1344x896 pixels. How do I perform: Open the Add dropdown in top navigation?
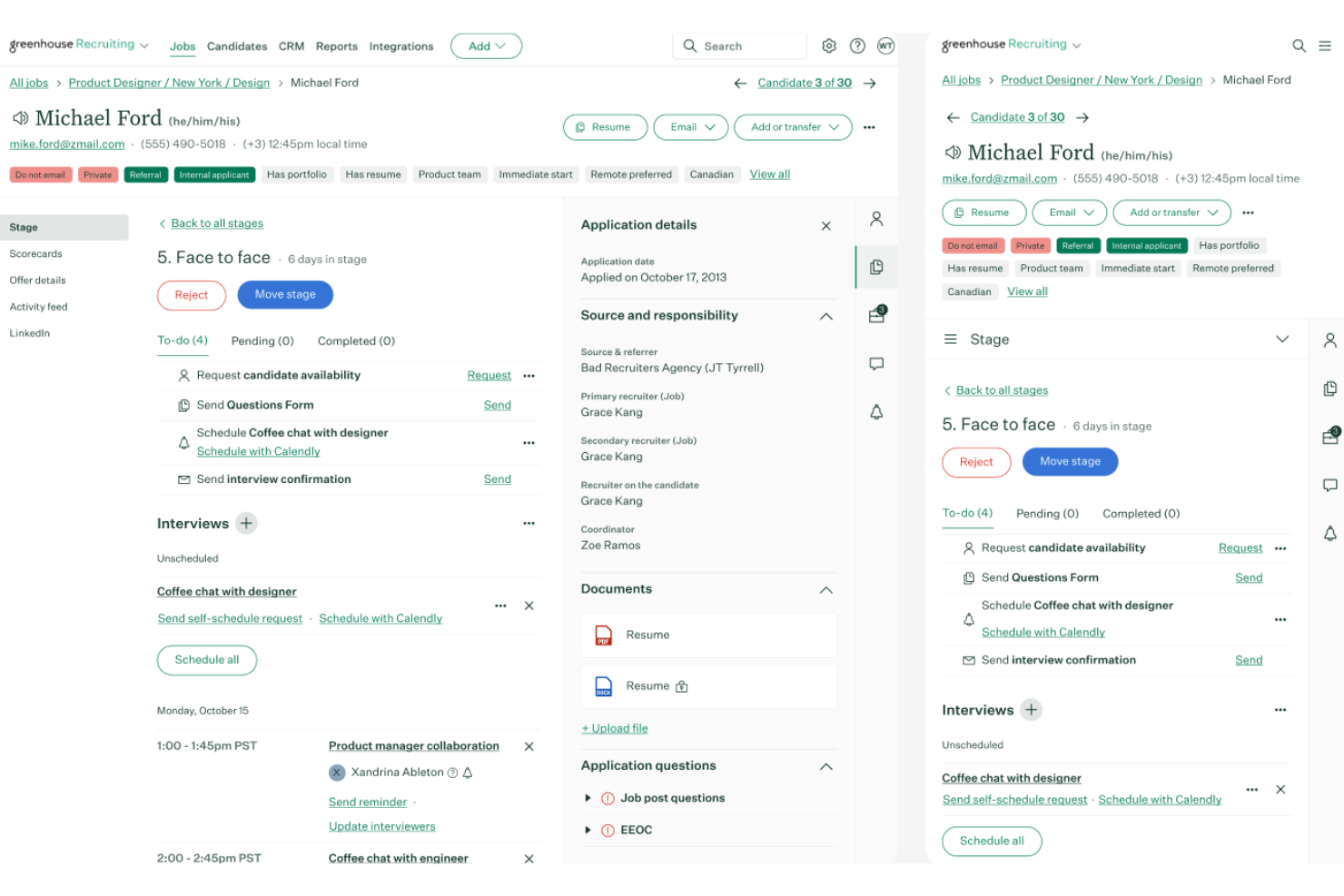point(486,46)
